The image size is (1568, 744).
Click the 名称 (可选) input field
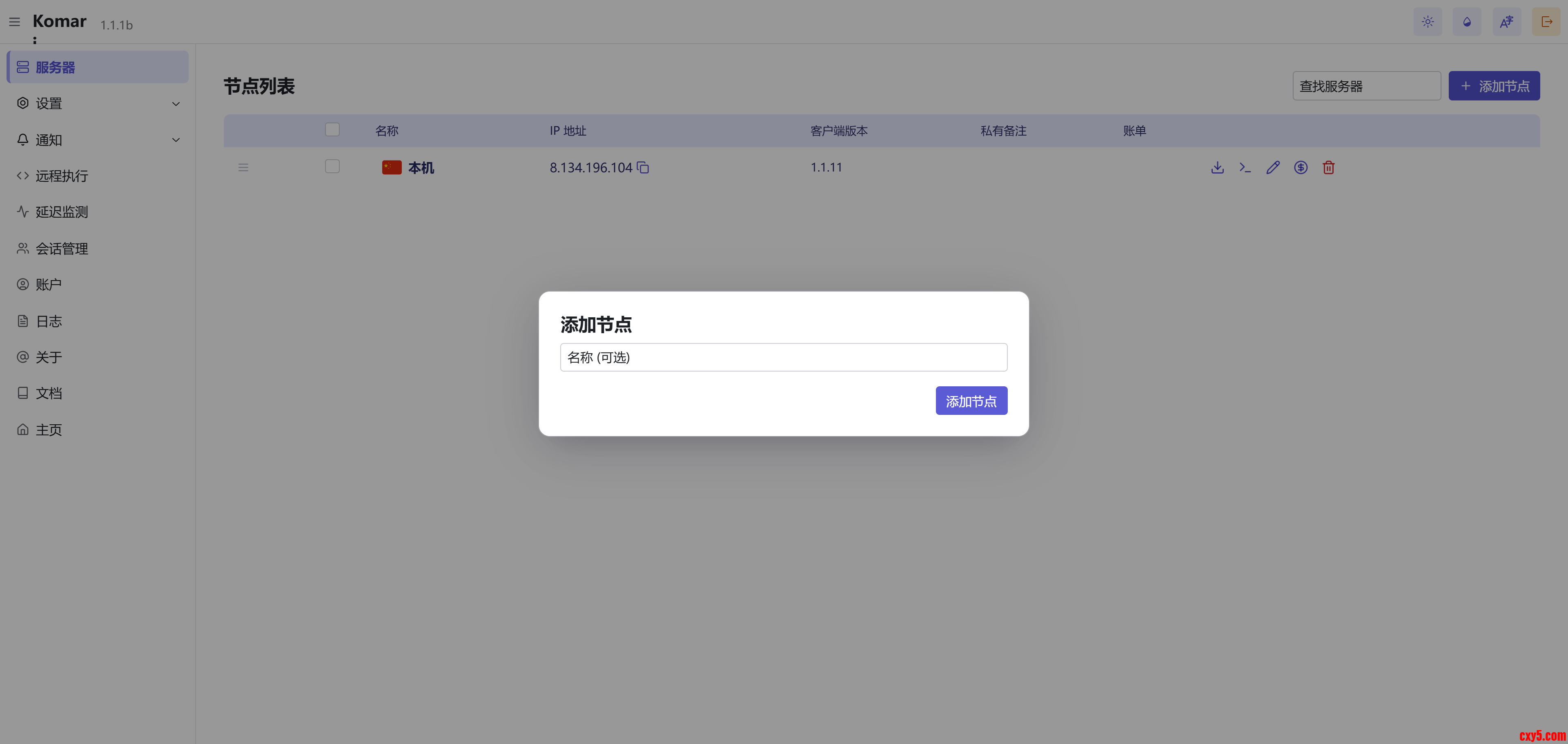[x=784, y=357]
